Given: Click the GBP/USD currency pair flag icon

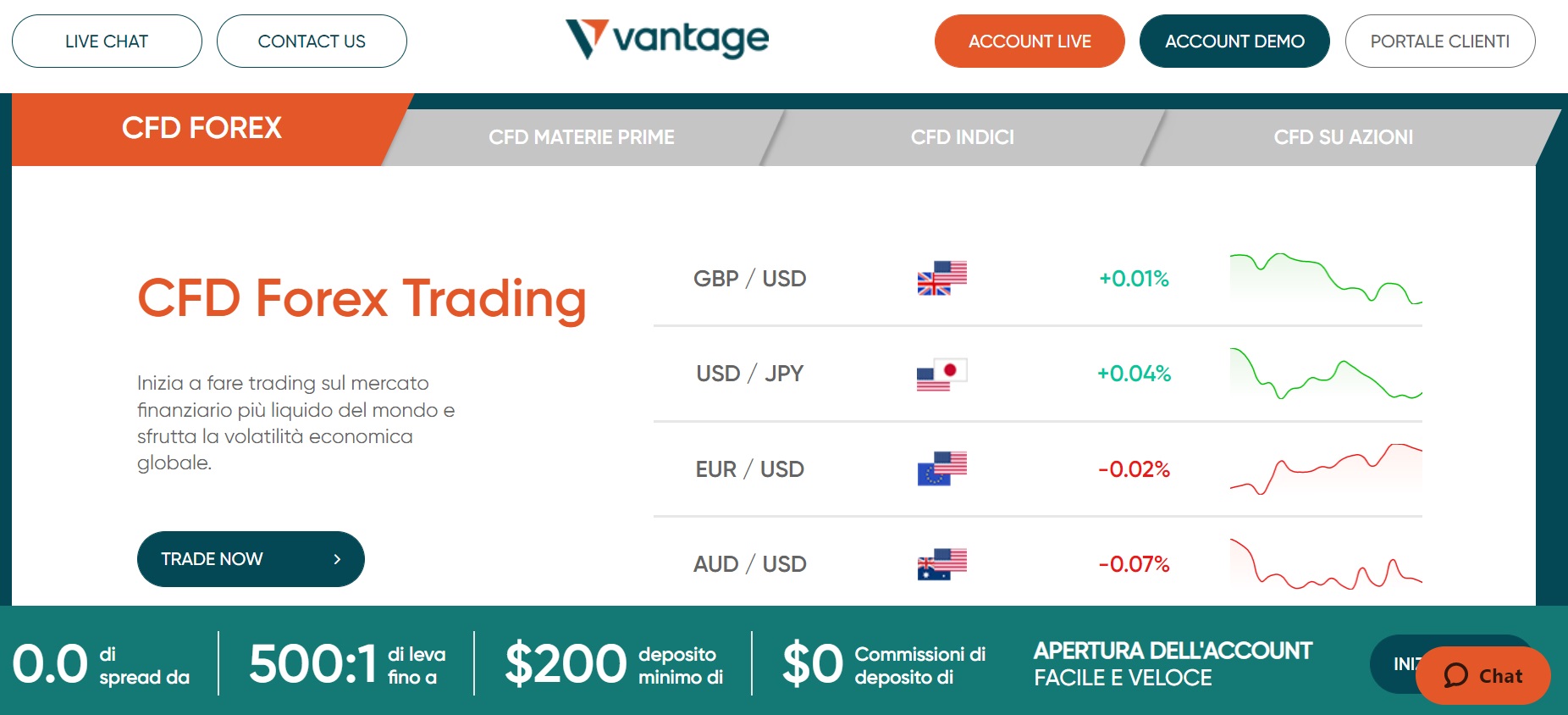Looking at the screenshot, I should [x=942, y=277].
